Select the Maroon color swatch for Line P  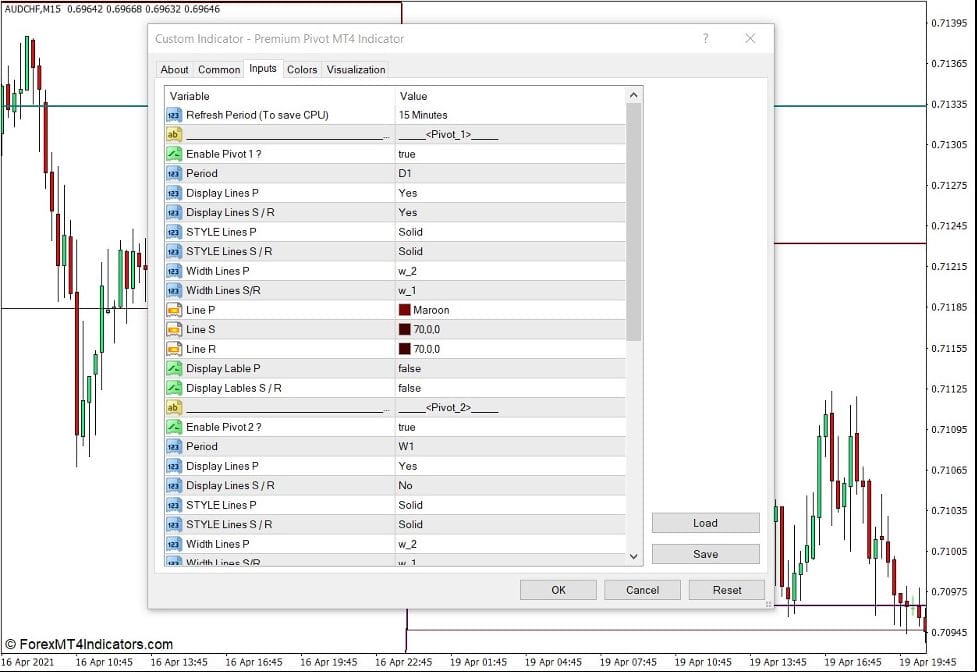tap(405, 310)
